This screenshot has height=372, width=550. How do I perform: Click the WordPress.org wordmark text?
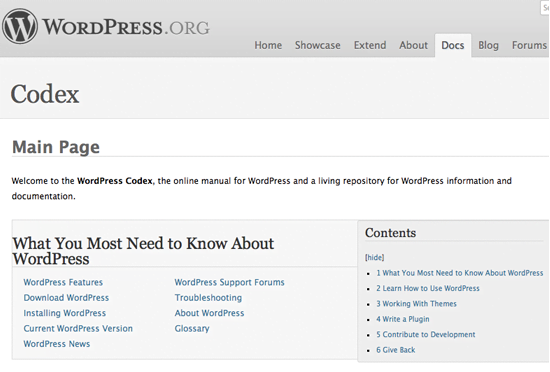126,27
